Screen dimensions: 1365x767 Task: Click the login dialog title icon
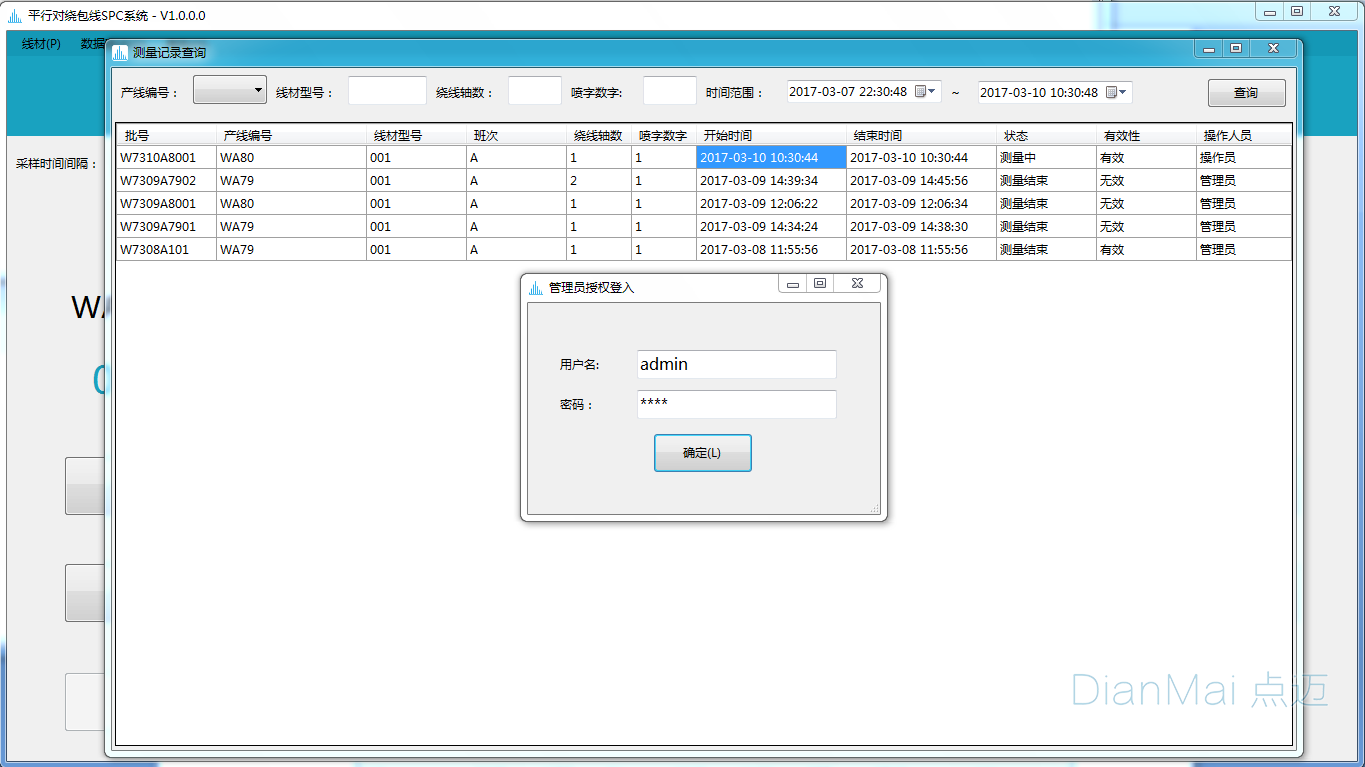click(x=536, y=288)
